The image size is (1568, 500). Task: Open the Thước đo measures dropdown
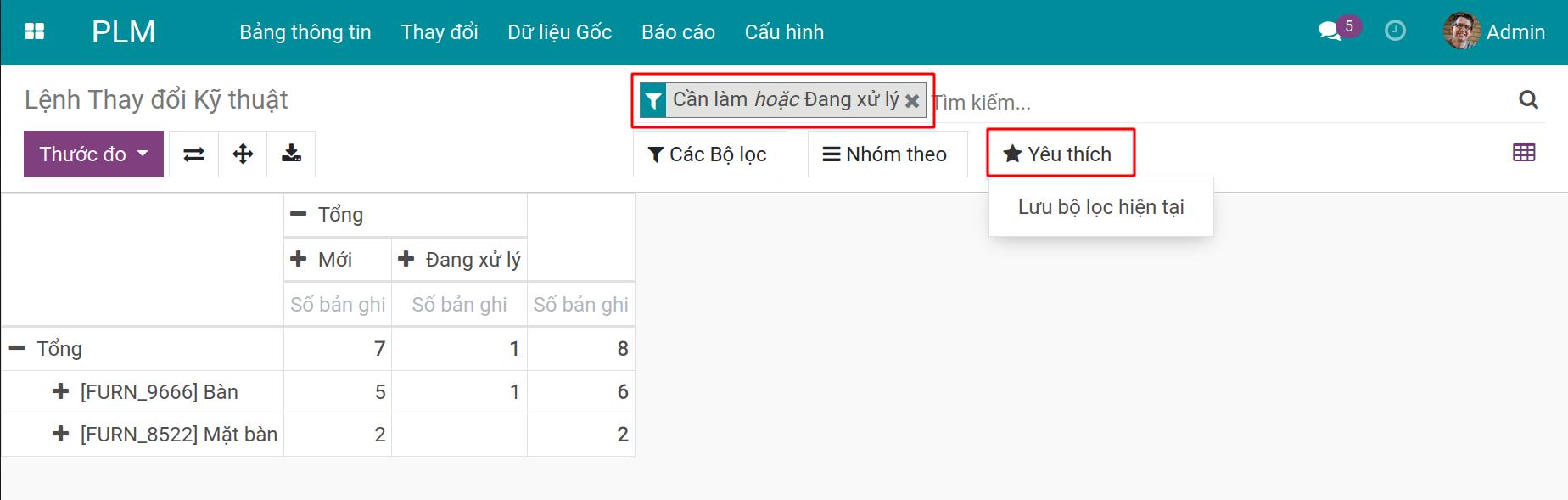coord(92,154)
